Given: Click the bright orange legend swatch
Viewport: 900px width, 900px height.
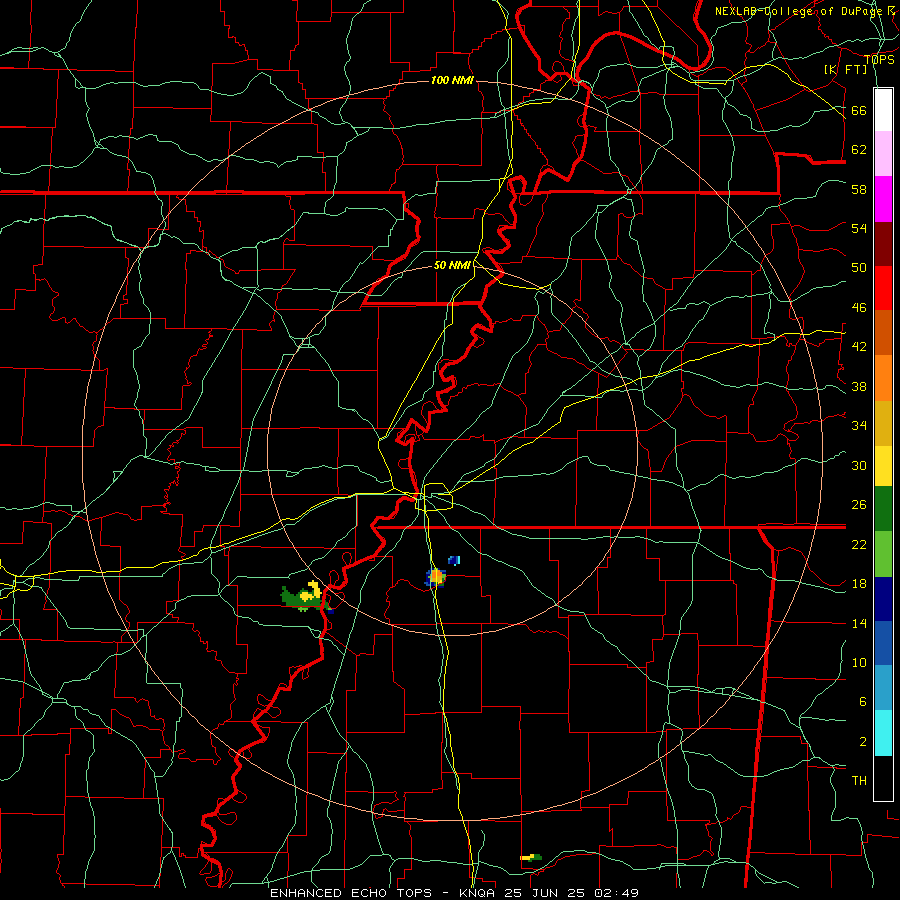Looking at the screenshot, I should tap(883, 378).
